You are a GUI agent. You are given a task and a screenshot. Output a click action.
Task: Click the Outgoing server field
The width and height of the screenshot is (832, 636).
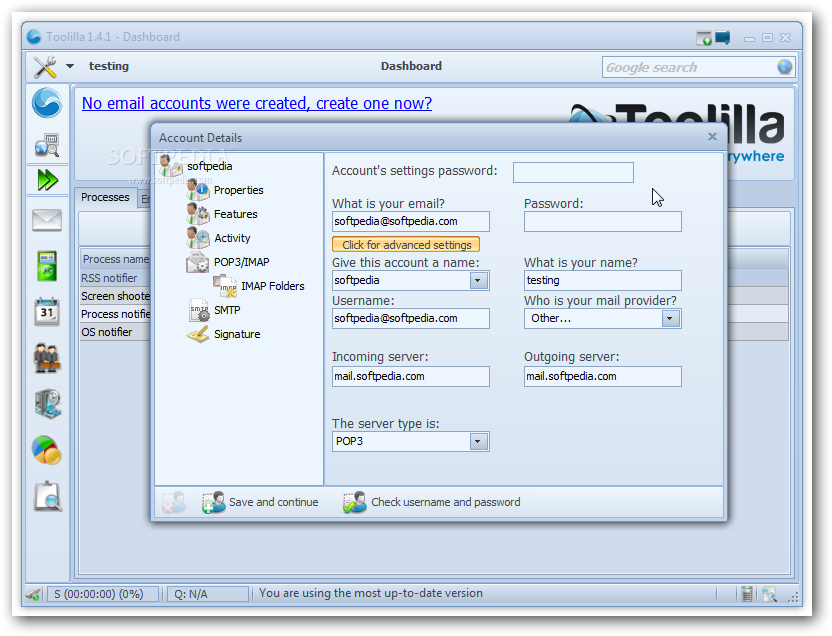603,376
